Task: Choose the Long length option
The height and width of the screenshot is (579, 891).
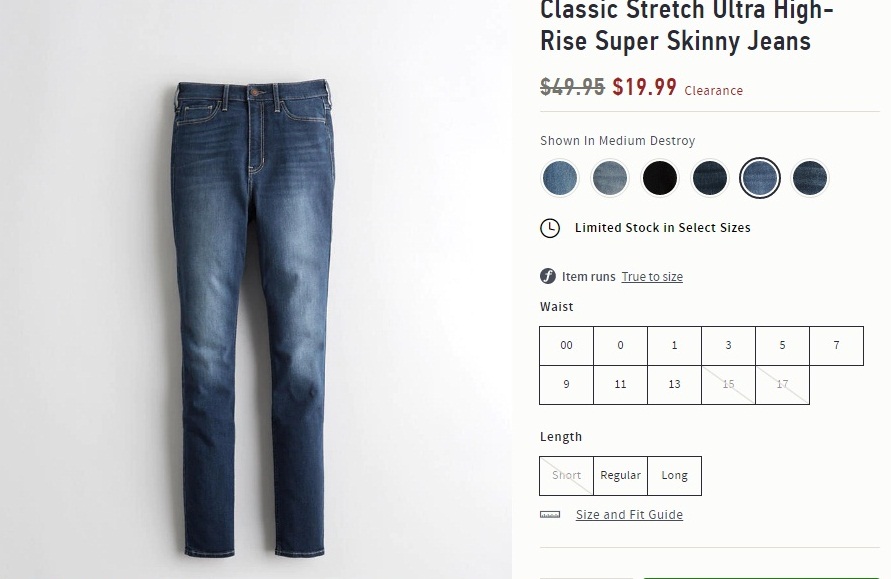Action: pyautogui.click(x=675, y=476)
